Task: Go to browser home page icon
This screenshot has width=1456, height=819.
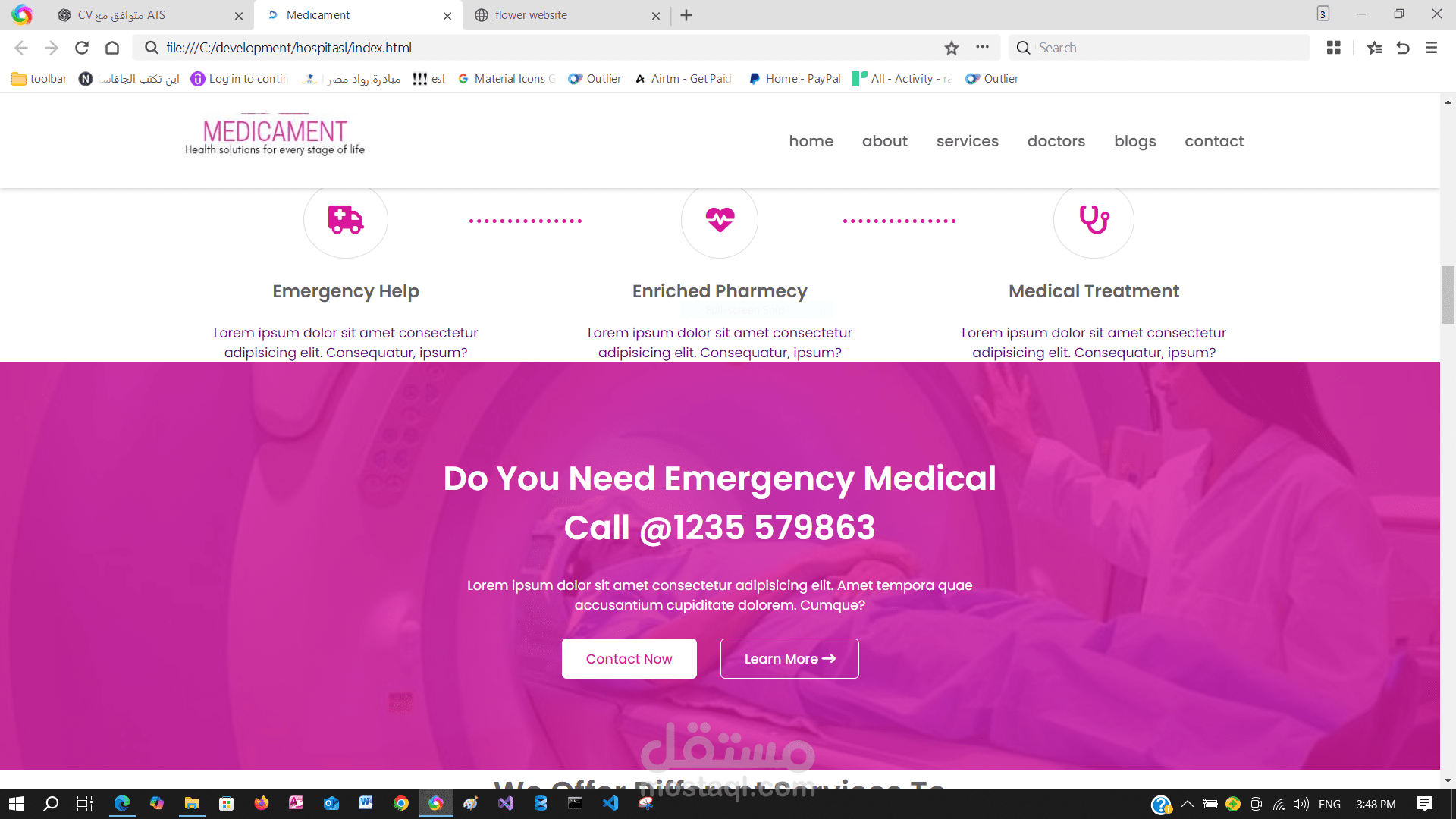Action: click(x=112, y=48)
